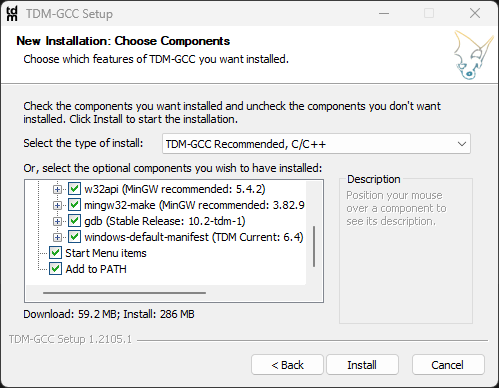The width and height of the screenshot is (499, 388).
Task: Expand the w32api tree node
Action: coord(57,189)
